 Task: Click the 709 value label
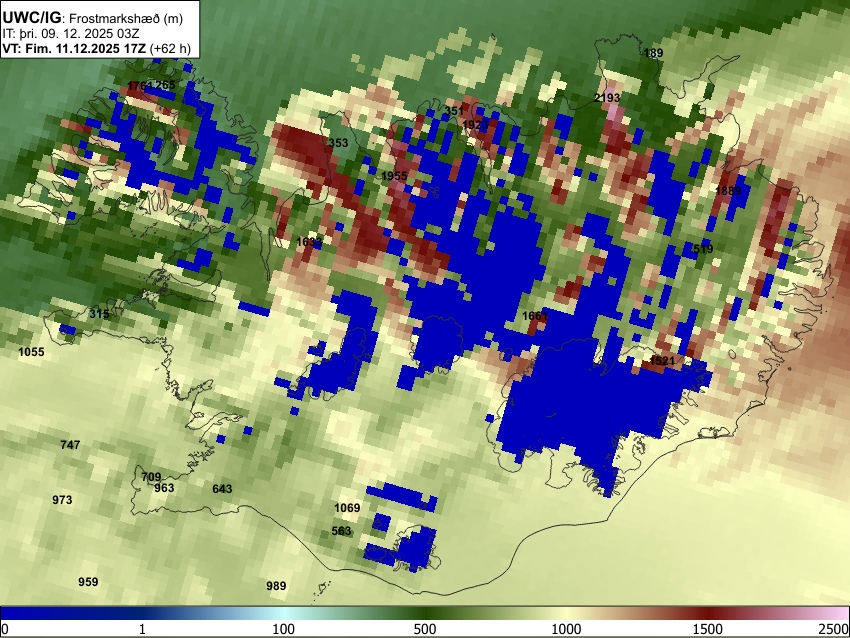click(151, 477)
